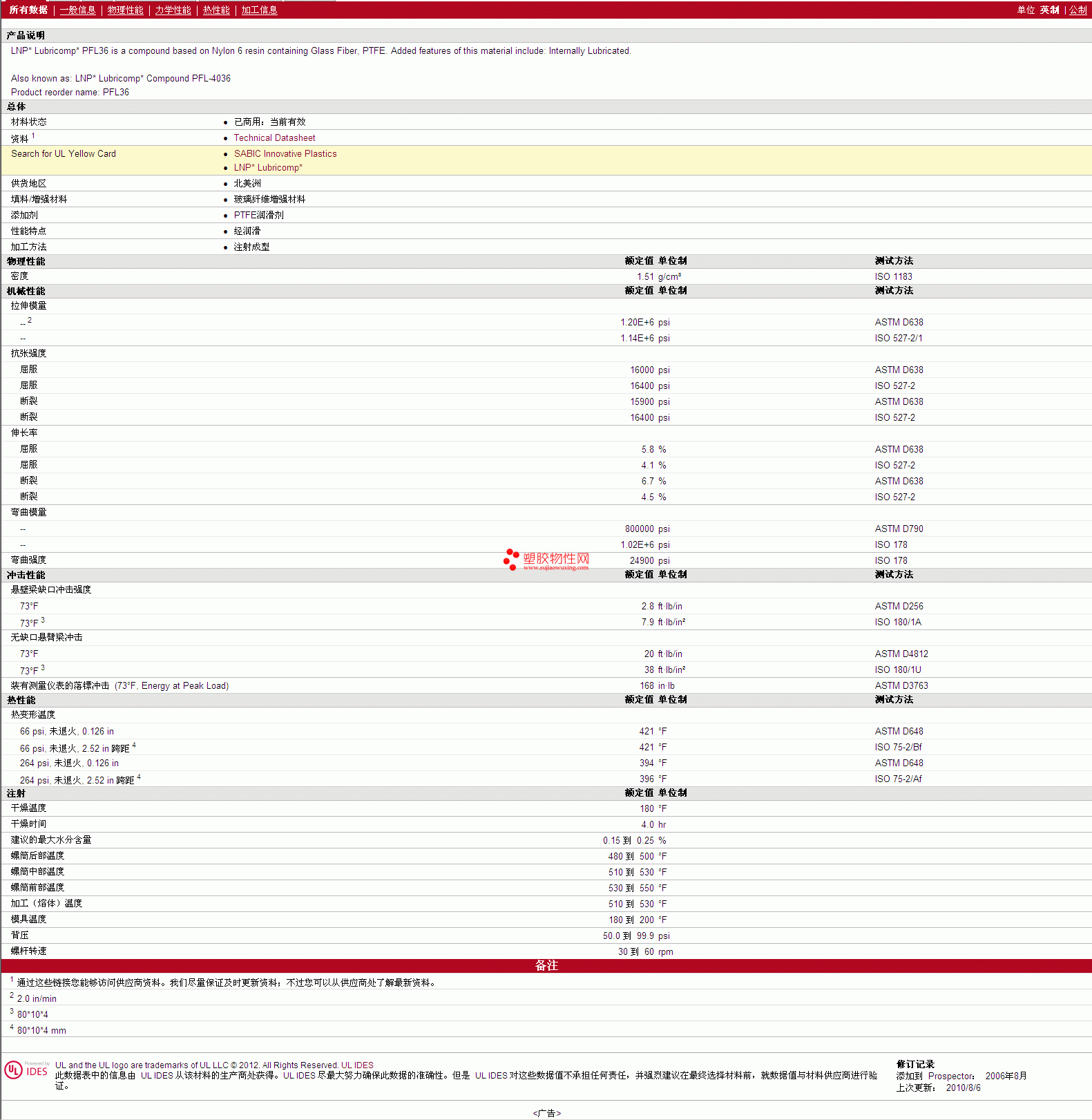1092x1120 pixels.
Task: Click the <广告> label at bottom
Action: [546, 1113]
